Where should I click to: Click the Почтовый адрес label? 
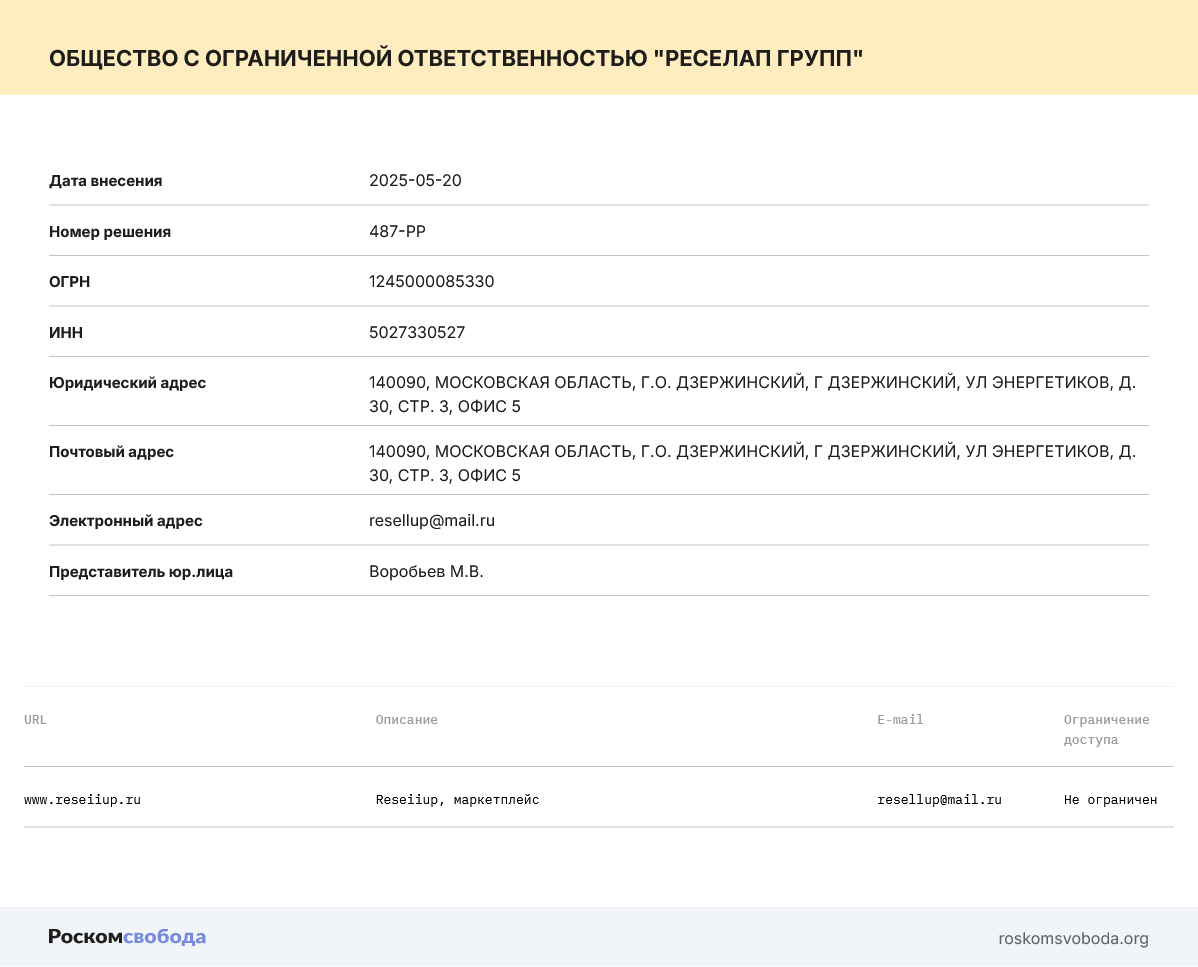(x=111, y=451)
